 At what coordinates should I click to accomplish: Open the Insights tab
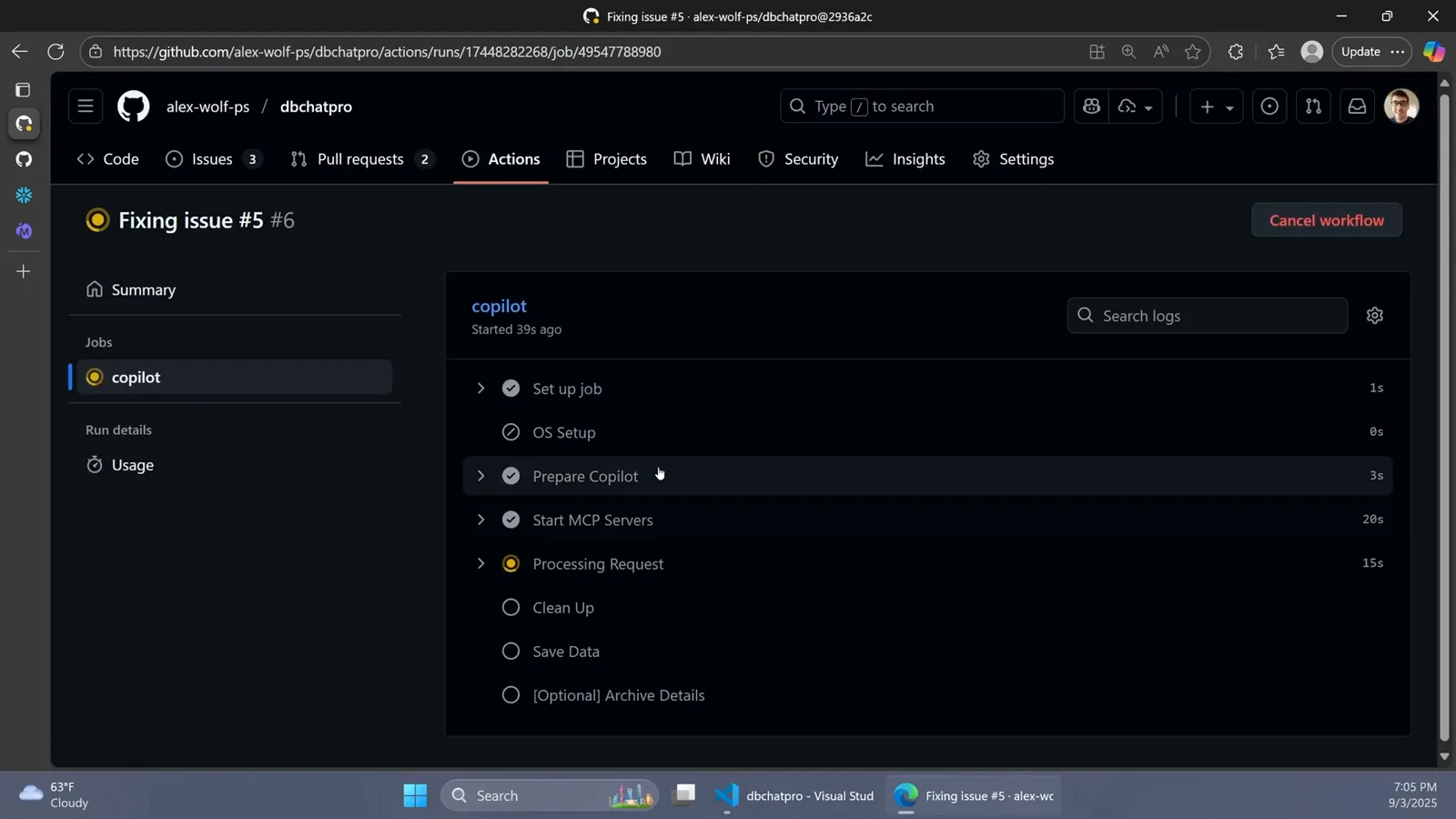click(905, 159)
